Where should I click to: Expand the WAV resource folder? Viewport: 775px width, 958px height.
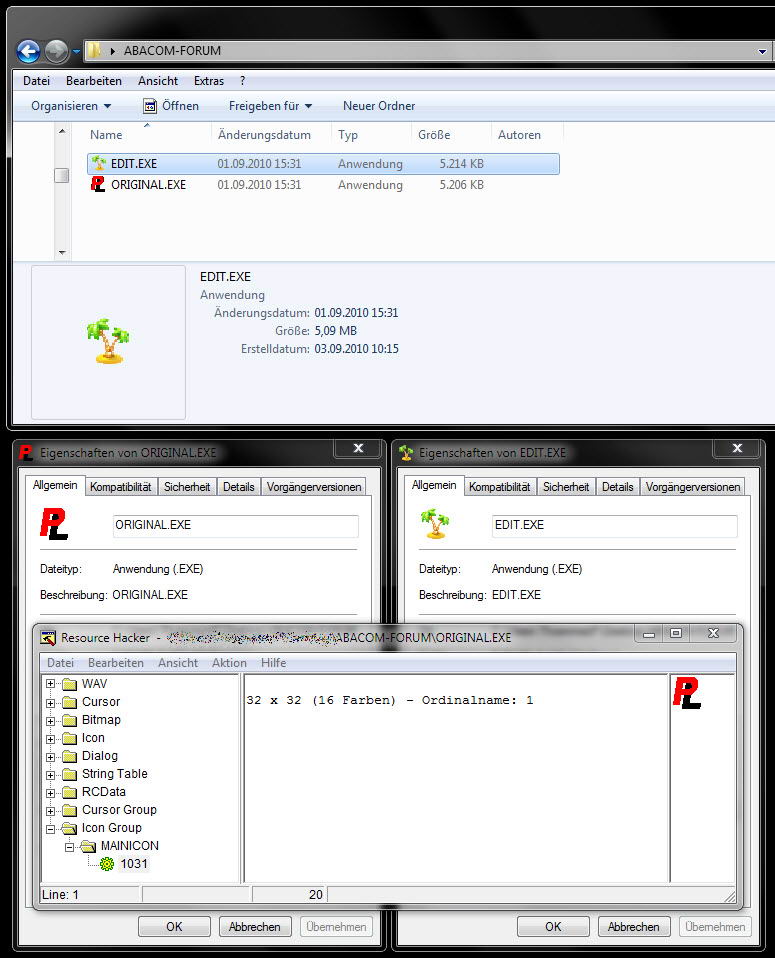tap(51, 684)
